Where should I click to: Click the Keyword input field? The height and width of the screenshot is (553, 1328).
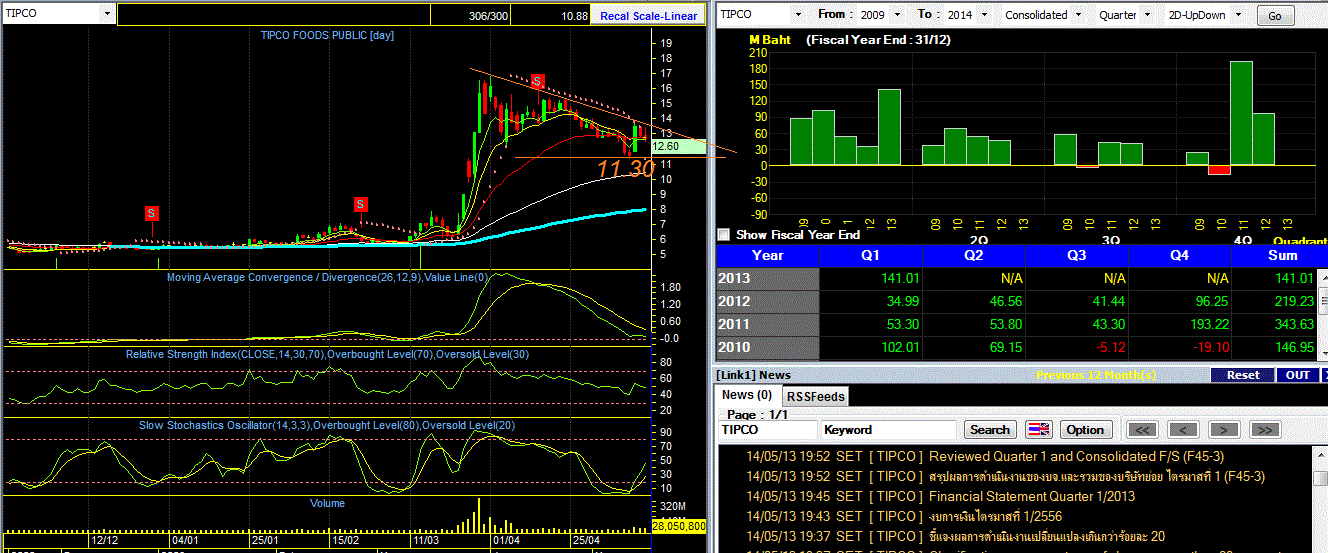(x=888, y=430)
